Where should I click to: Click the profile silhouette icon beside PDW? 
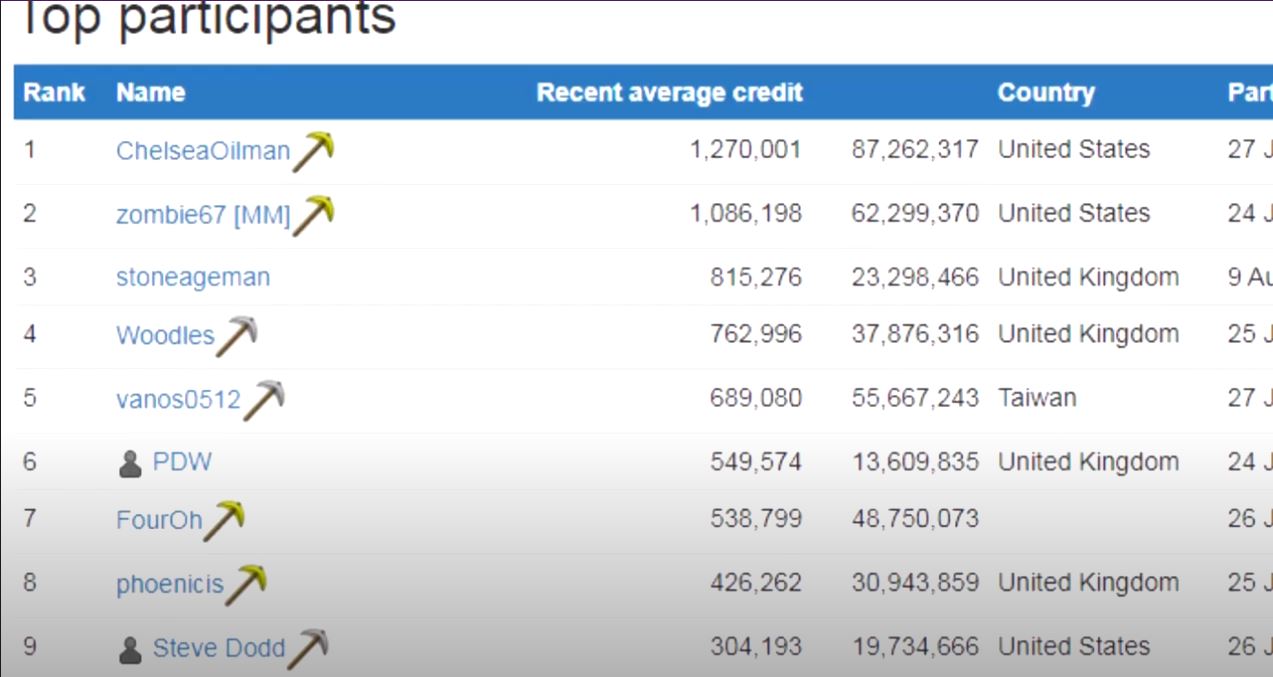click(130, 464)
